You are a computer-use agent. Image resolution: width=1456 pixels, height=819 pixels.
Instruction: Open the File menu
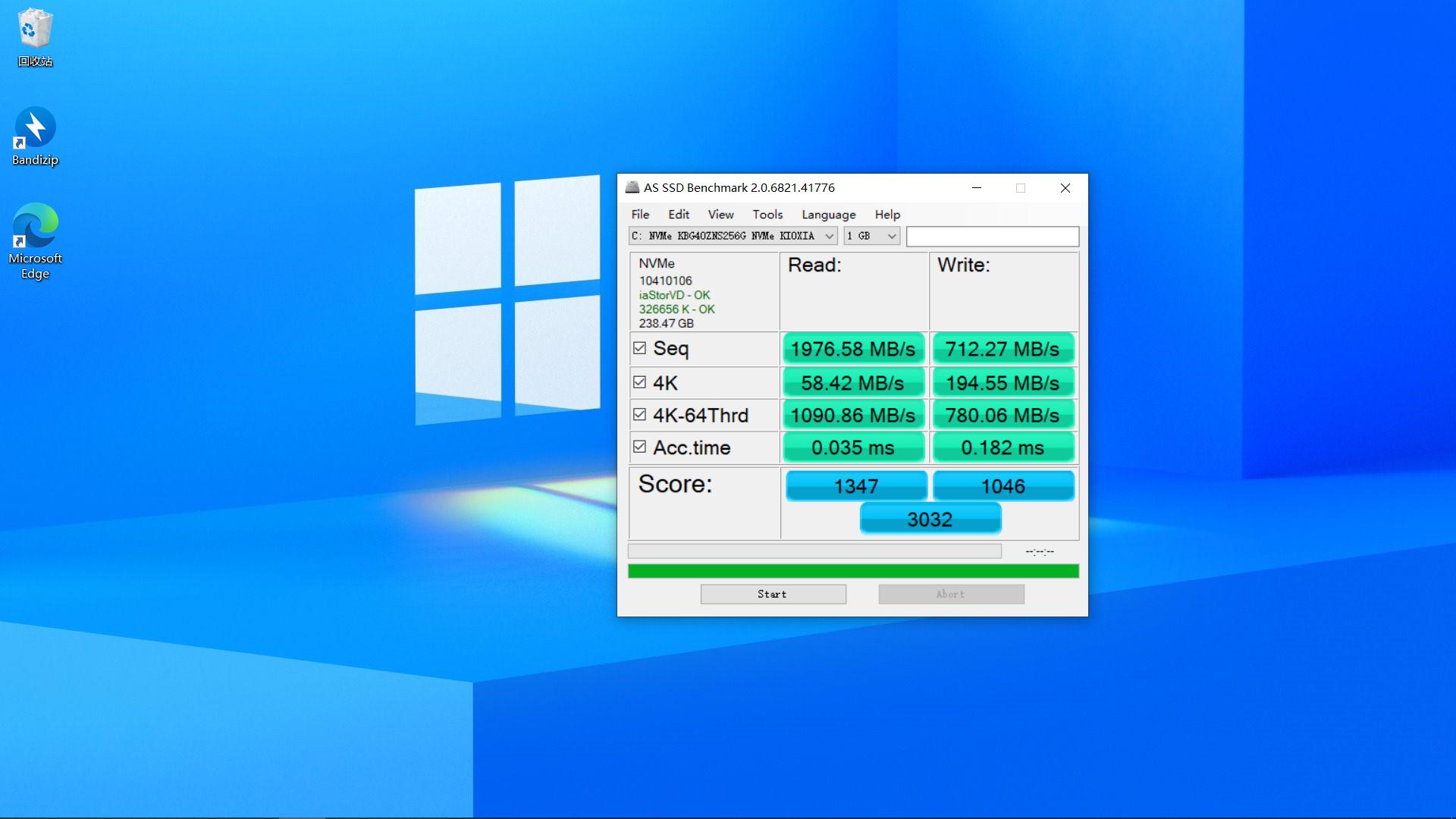640,215
